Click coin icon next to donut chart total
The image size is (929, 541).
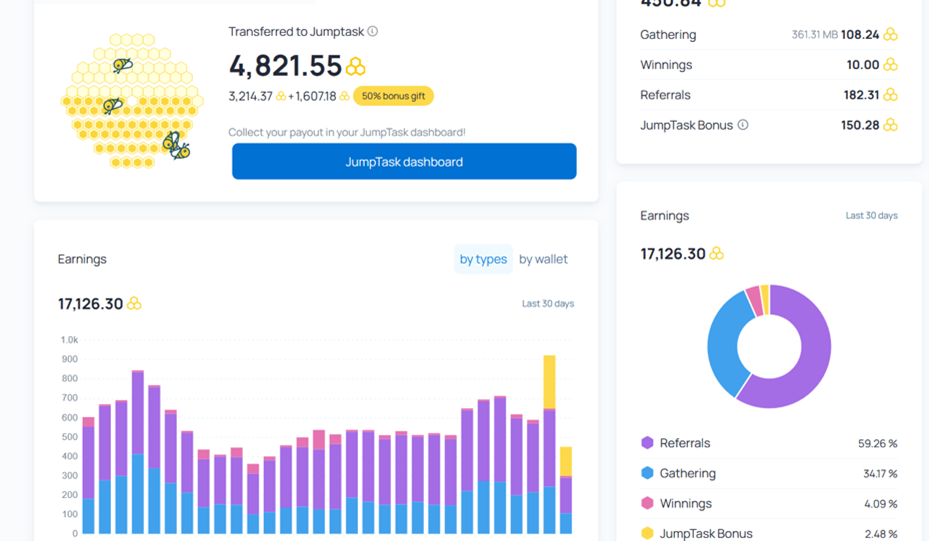pyautogui.click(x=716, y=254)
